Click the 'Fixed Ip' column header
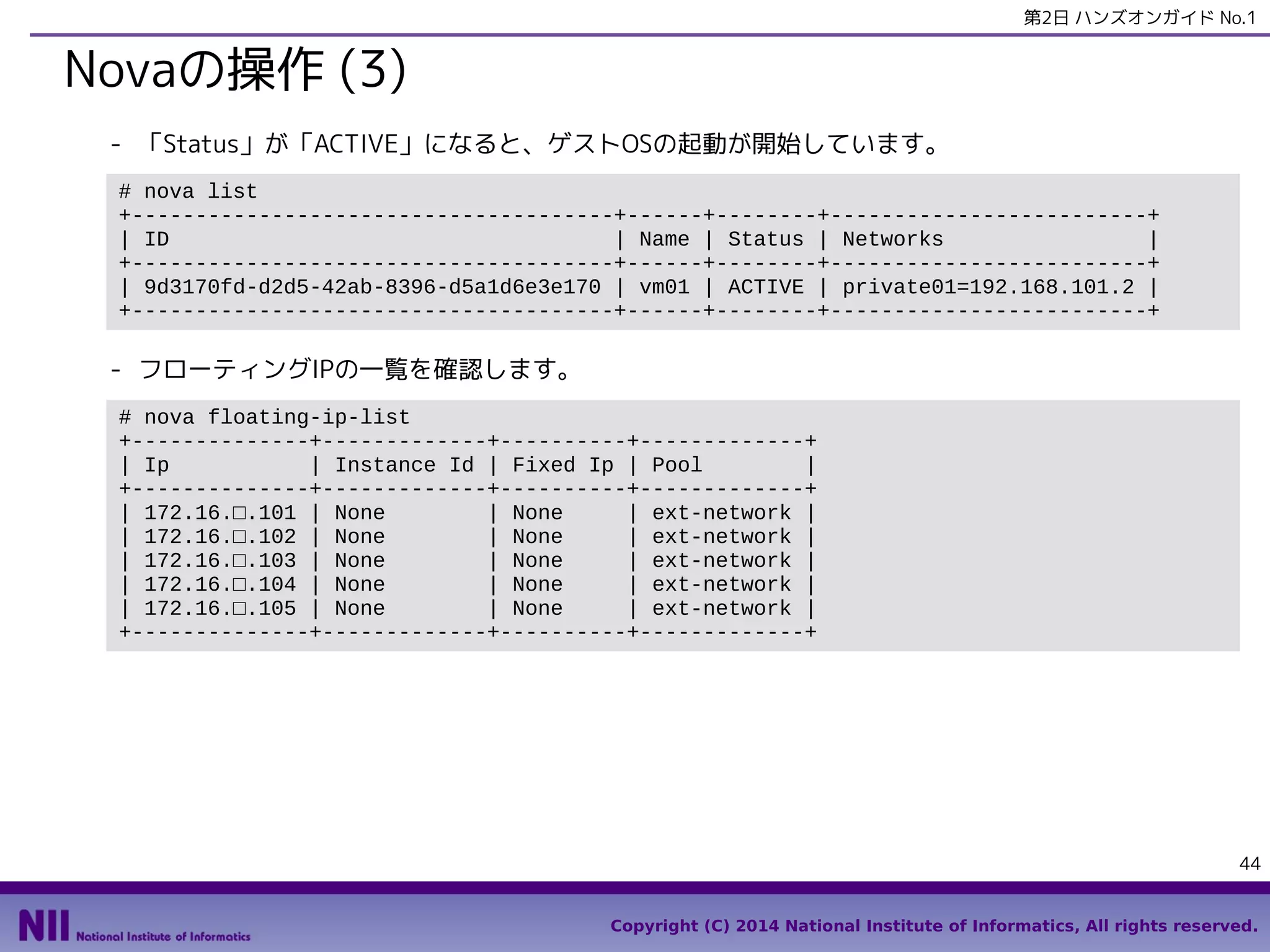 click(562, 465)
